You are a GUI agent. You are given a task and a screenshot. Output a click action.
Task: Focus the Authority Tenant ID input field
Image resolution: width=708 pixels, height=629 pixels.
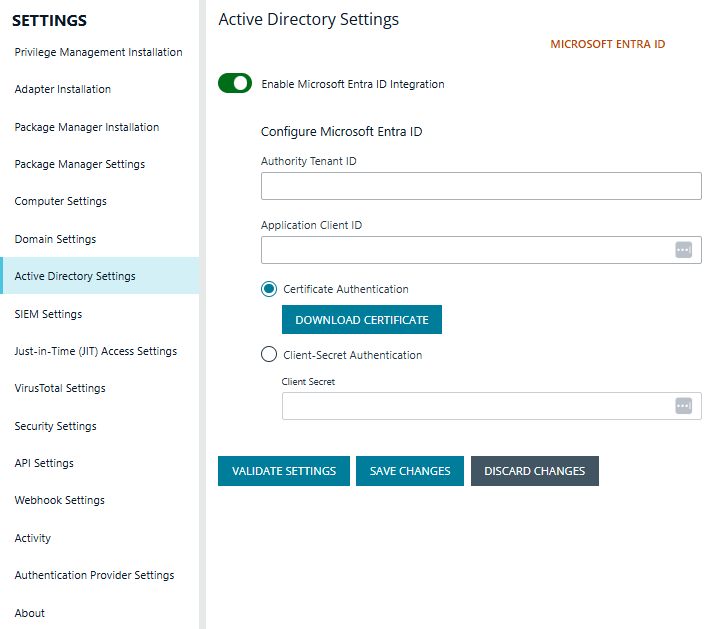[x=481, y=186]
